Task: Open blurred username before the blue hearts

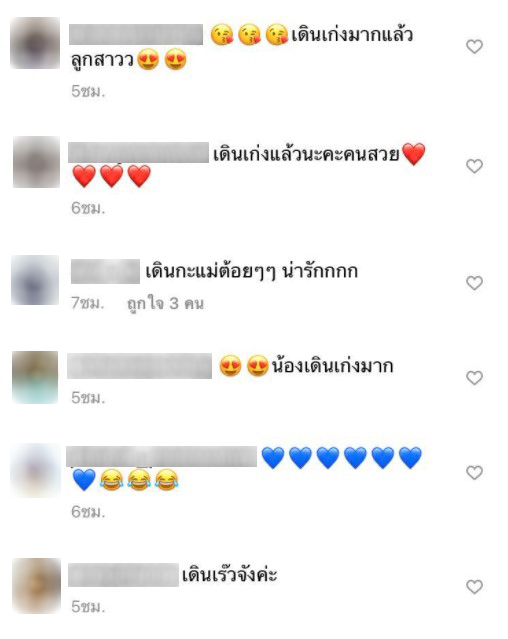Action: [161, 456]
